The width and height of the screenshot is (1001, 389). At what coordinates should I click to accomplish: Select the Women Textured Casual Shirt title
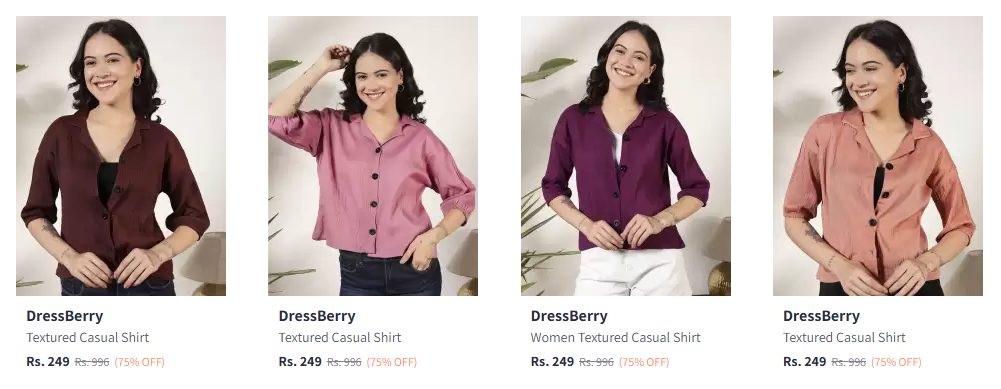[x=615, y=337]
